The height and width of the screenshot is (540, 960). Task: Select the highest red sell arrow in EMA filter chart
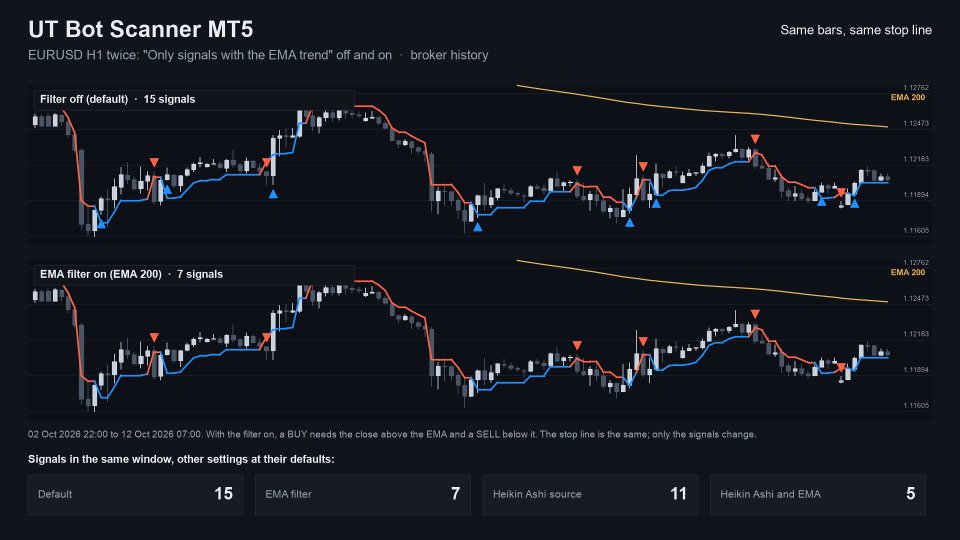click(755, 314)
